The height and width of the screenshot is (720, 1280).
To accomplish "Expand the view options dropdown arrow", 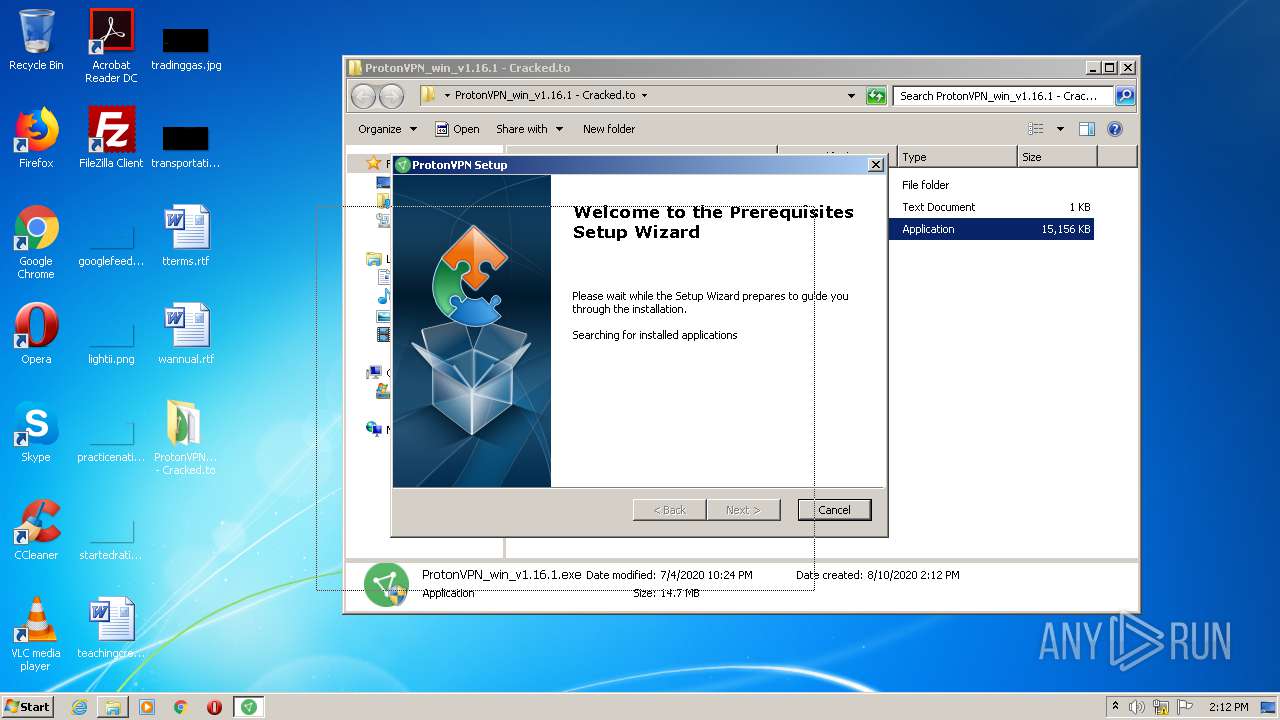I will tap(1060, 129).
